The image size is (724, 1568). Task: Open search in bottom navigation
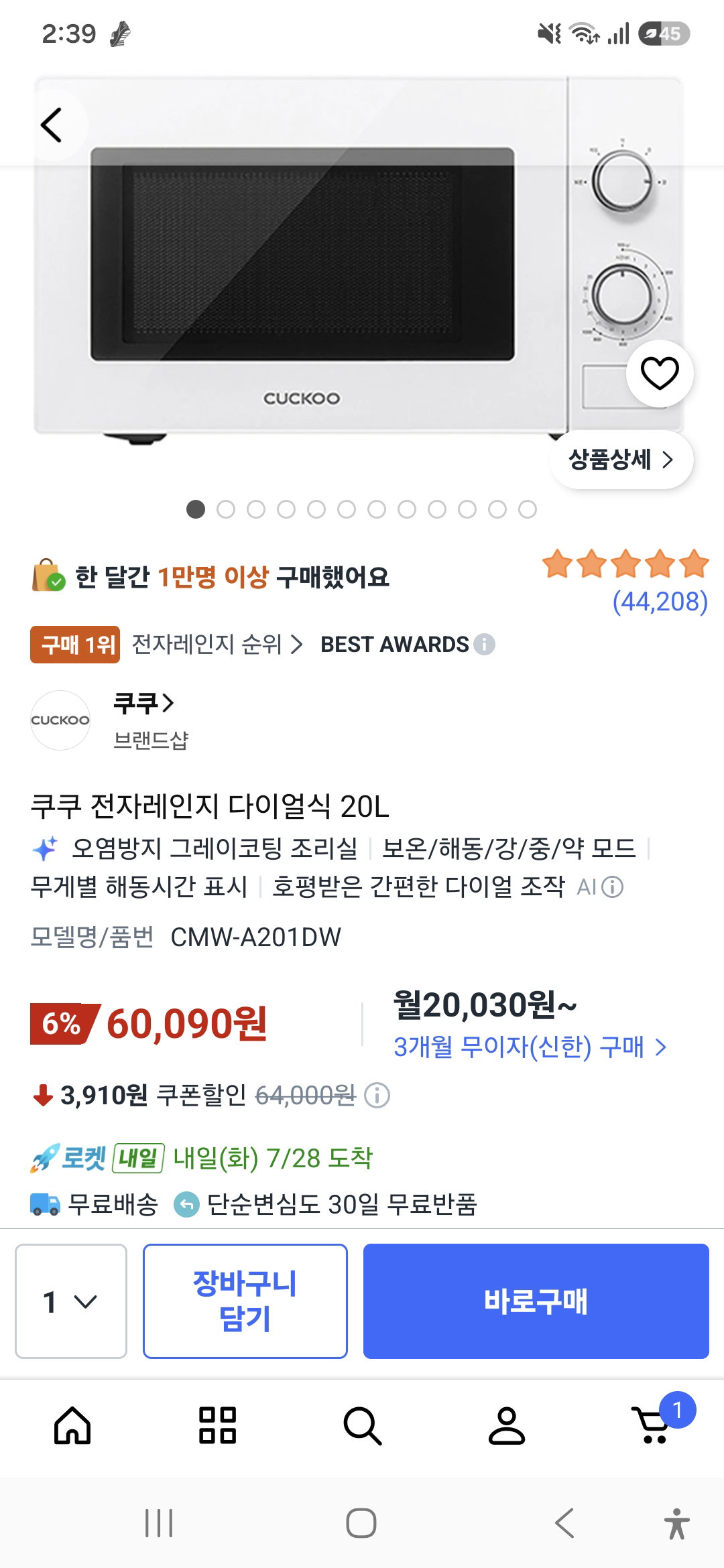[363, 1425]
